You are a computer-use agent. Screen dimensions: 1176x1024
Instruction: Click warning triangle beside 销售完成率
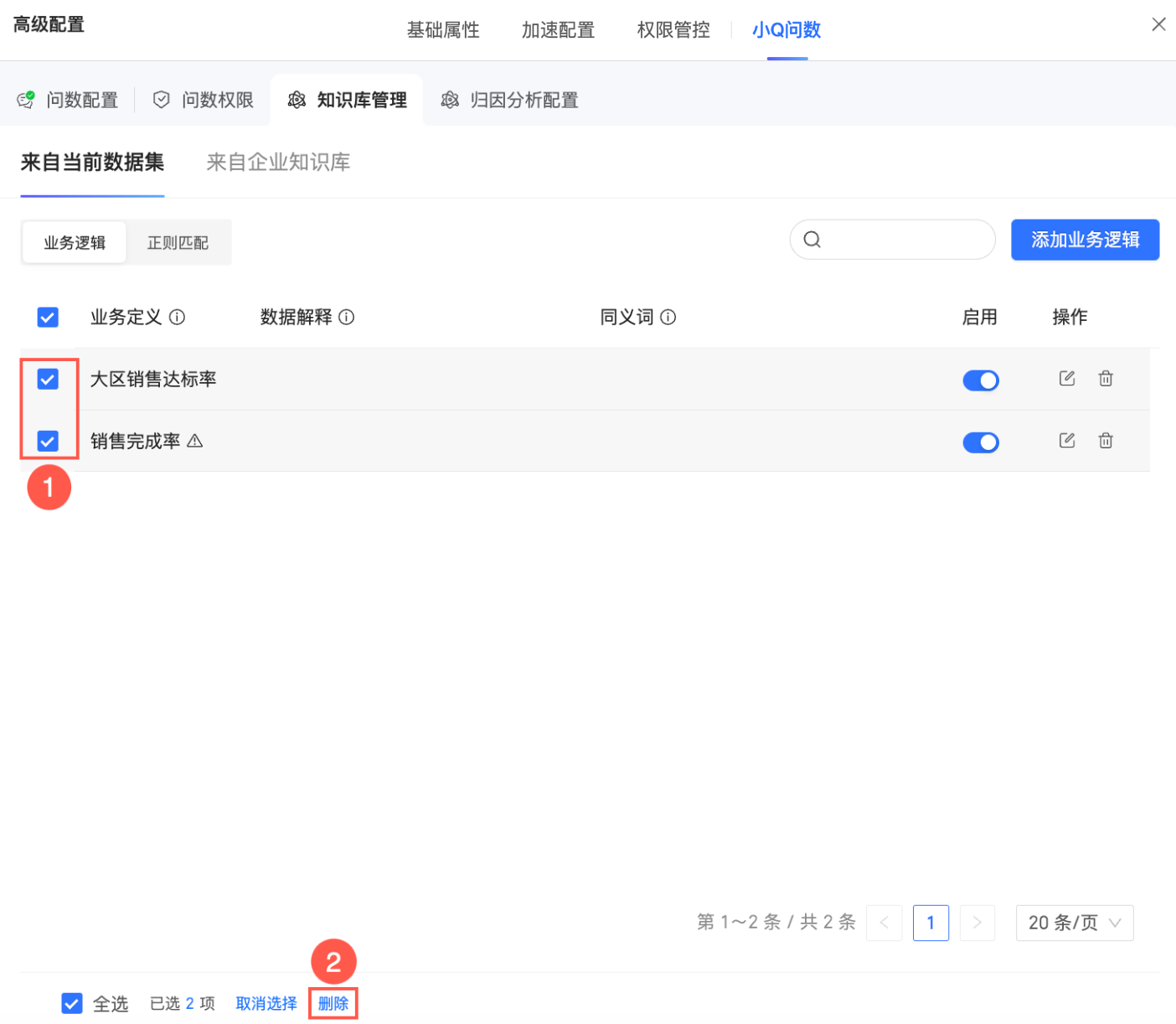[195, 441]
